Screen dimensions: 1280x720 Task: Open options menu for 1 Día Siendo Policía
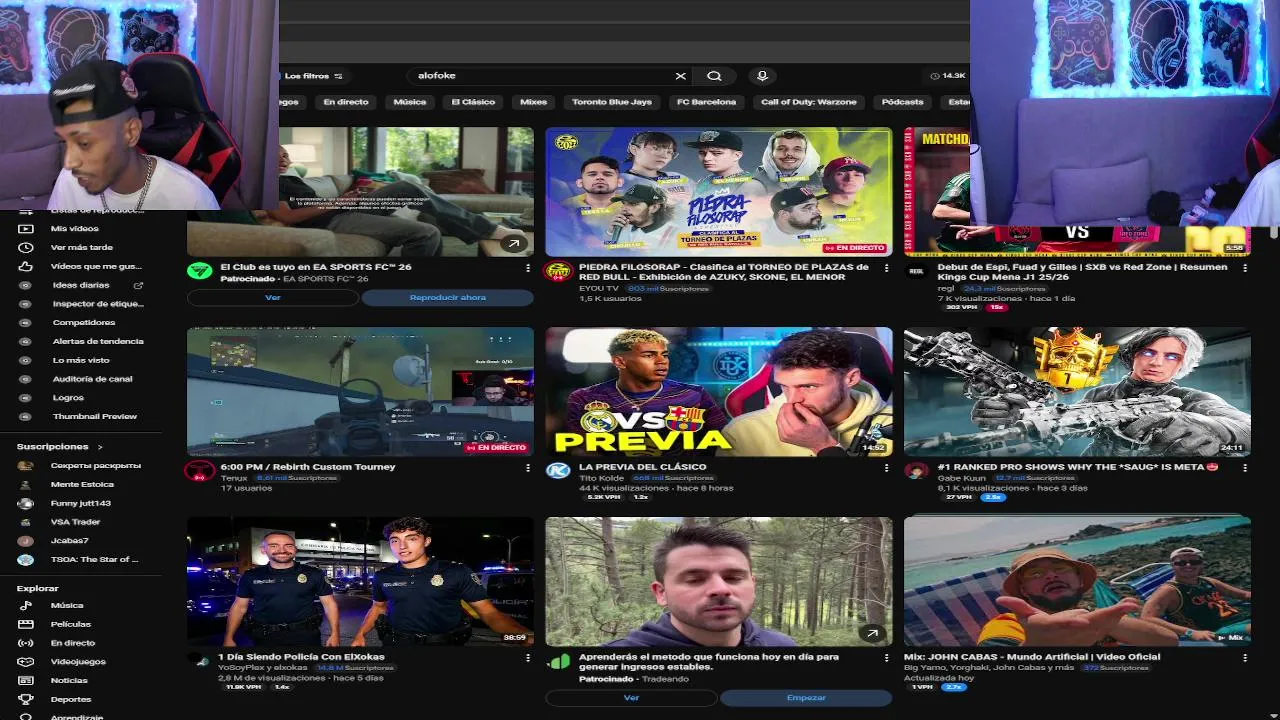pyautogui.click(x=527, y=658)
